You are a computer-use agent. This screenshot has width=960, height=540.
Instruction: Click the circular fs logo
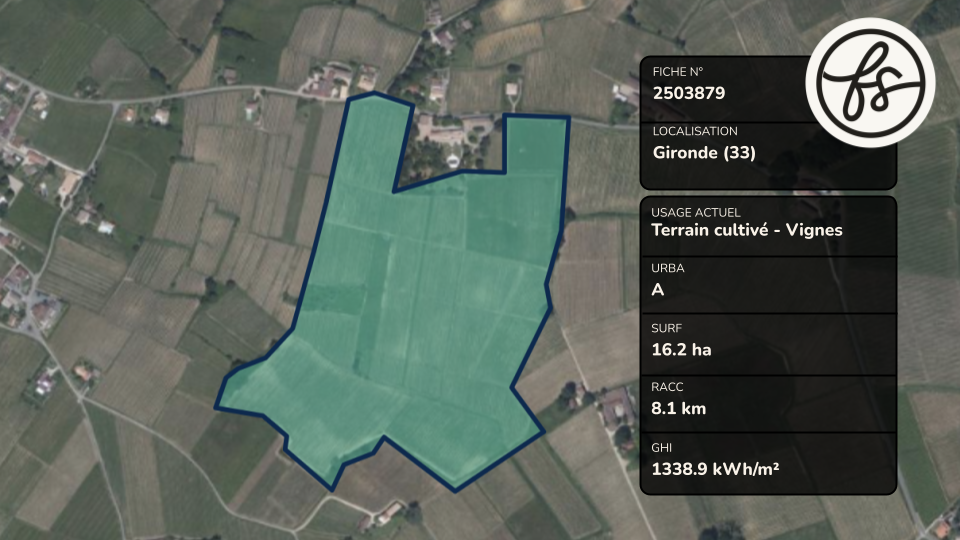pos(870,83)
